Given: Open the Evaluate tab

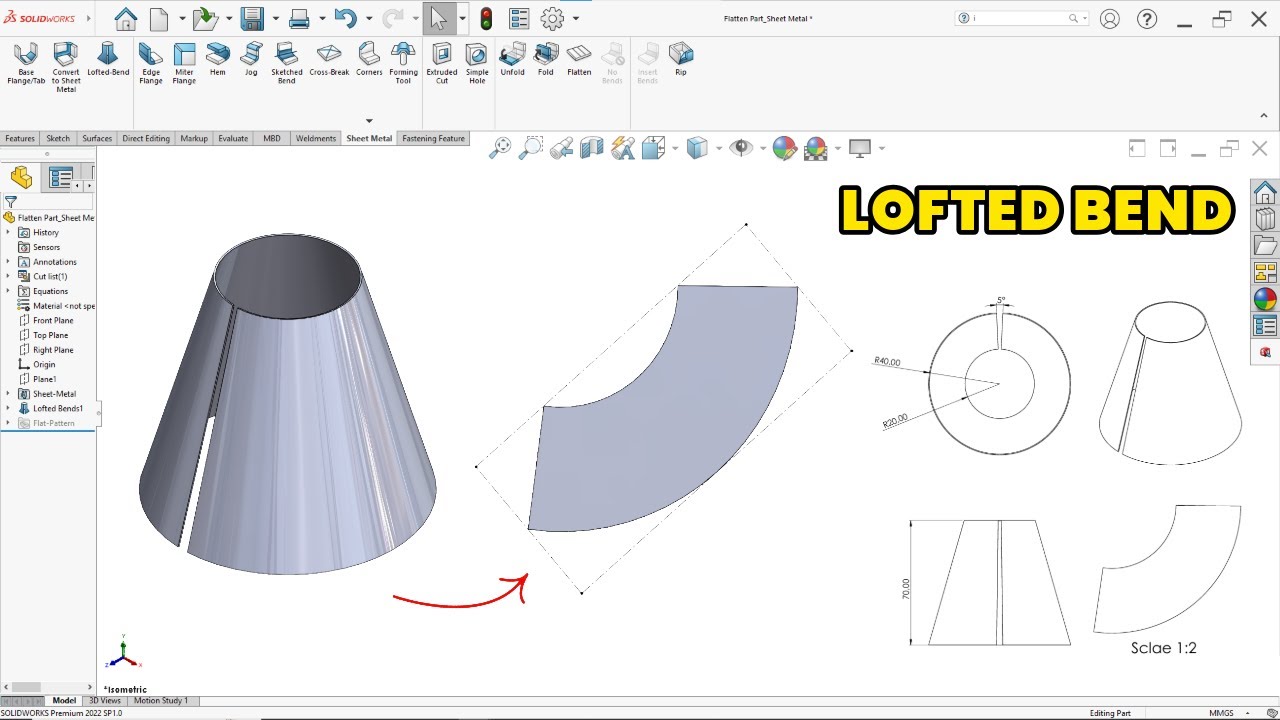Looking at the screenshot, I should pyautogui.click(x=233, y=138).
